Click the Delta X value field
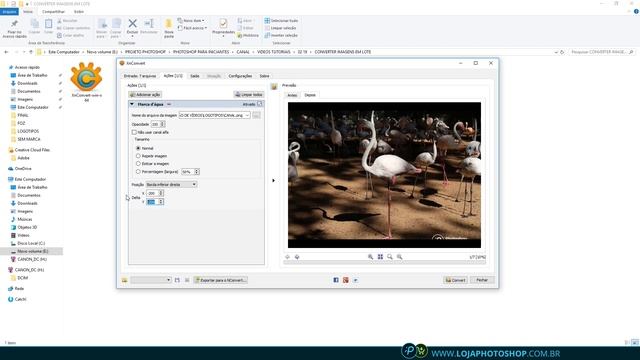The height and width of the screenshot is (360, 640). 152,193
